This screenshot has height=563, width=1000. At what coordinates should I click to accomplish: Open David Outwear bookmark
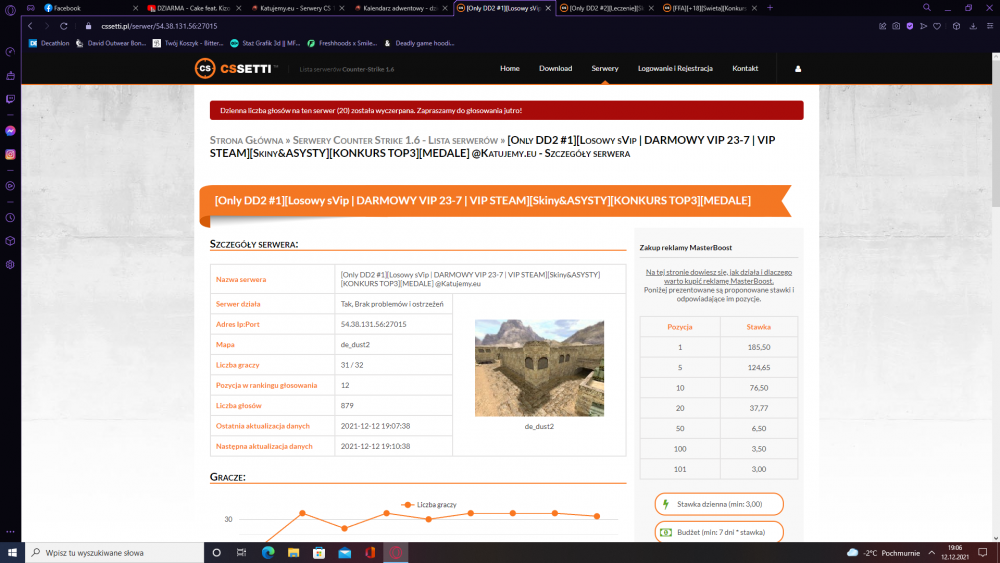pos(110,43)
